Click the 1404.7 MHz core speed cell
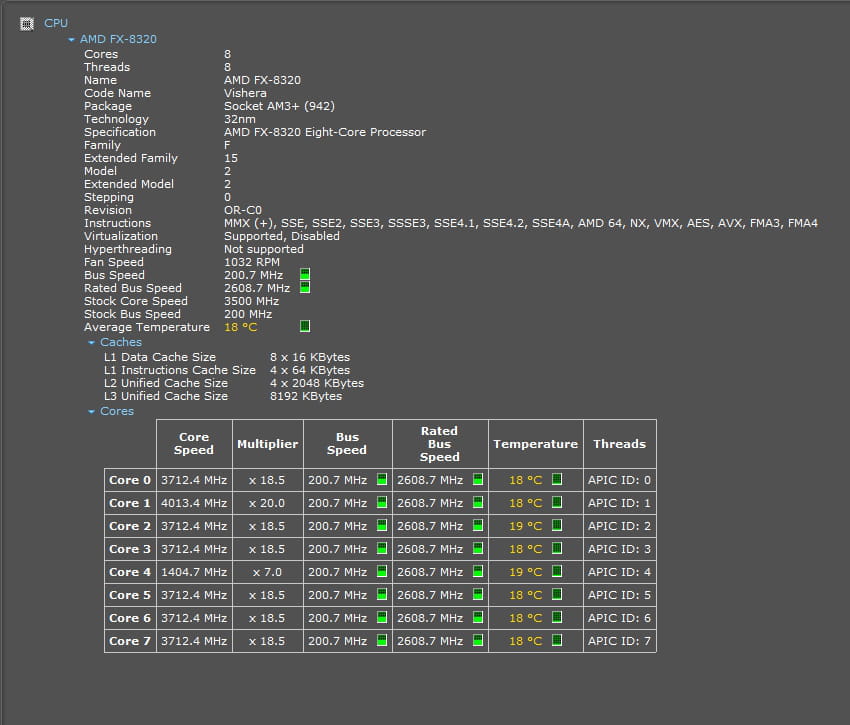The height and width of the screenshot is (725, 850). point(194,572)
